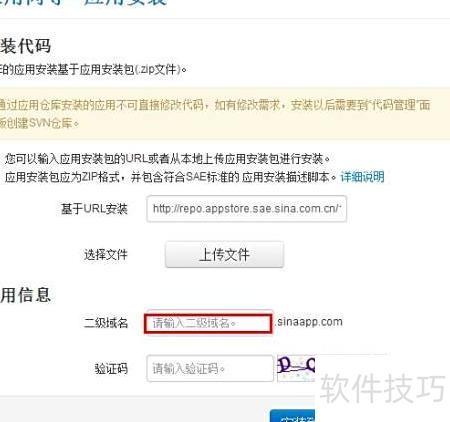Click the 验证码 label text
Screen dimensions: 450x422
[111, 369]
